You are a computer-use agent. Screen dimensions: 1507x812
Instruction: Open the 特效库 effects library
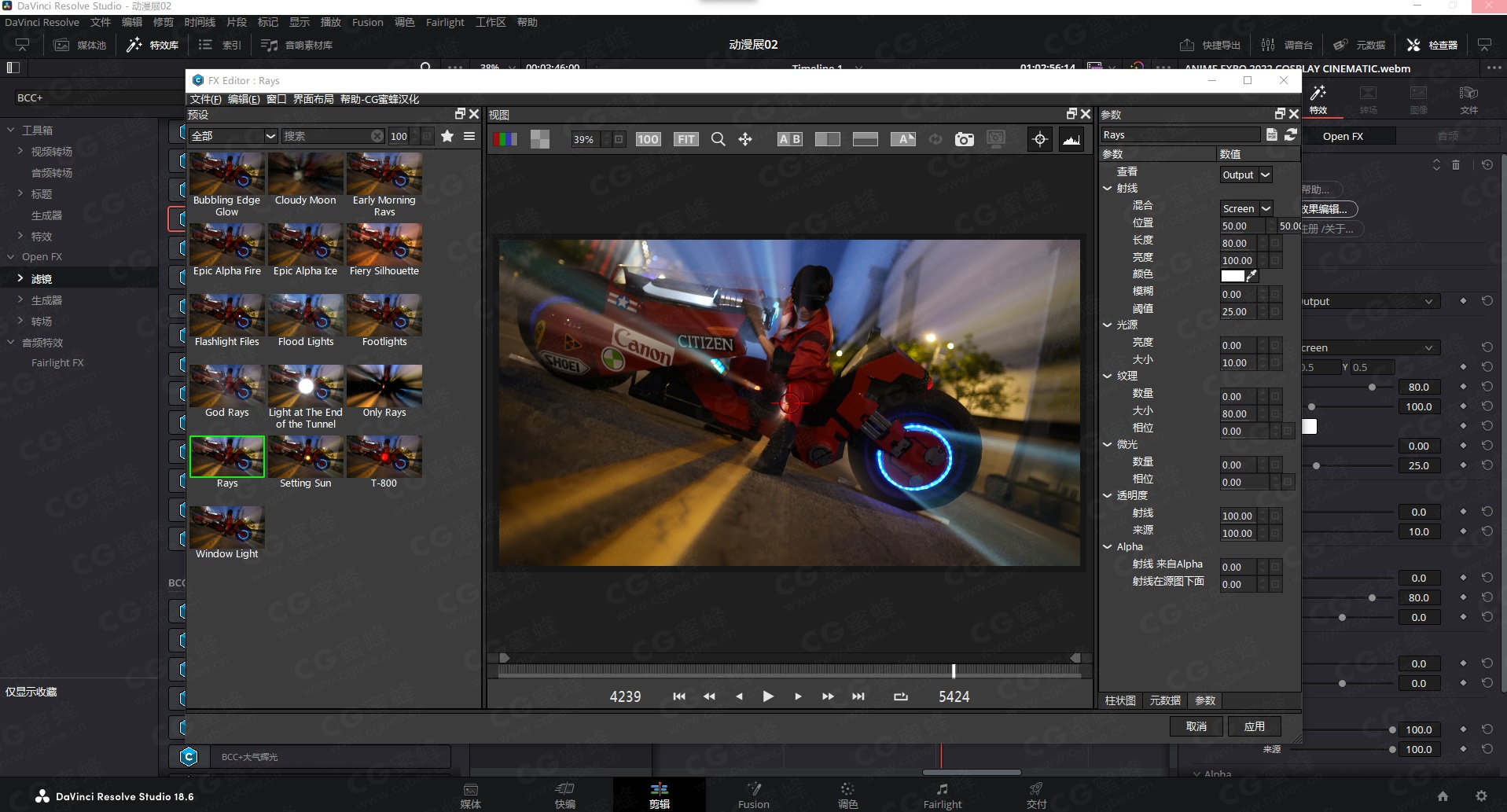153,45
